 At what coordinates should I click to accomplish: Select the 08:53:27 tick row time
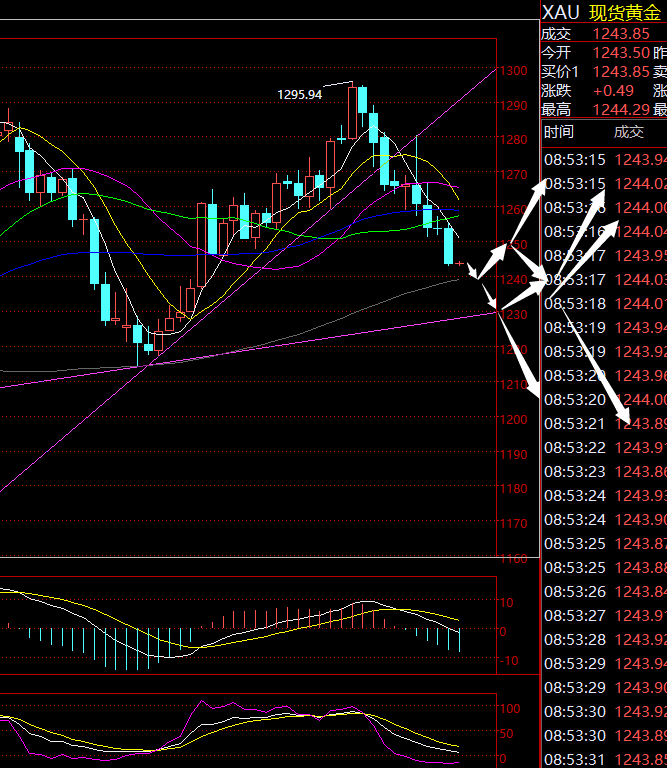pos(575,616)
